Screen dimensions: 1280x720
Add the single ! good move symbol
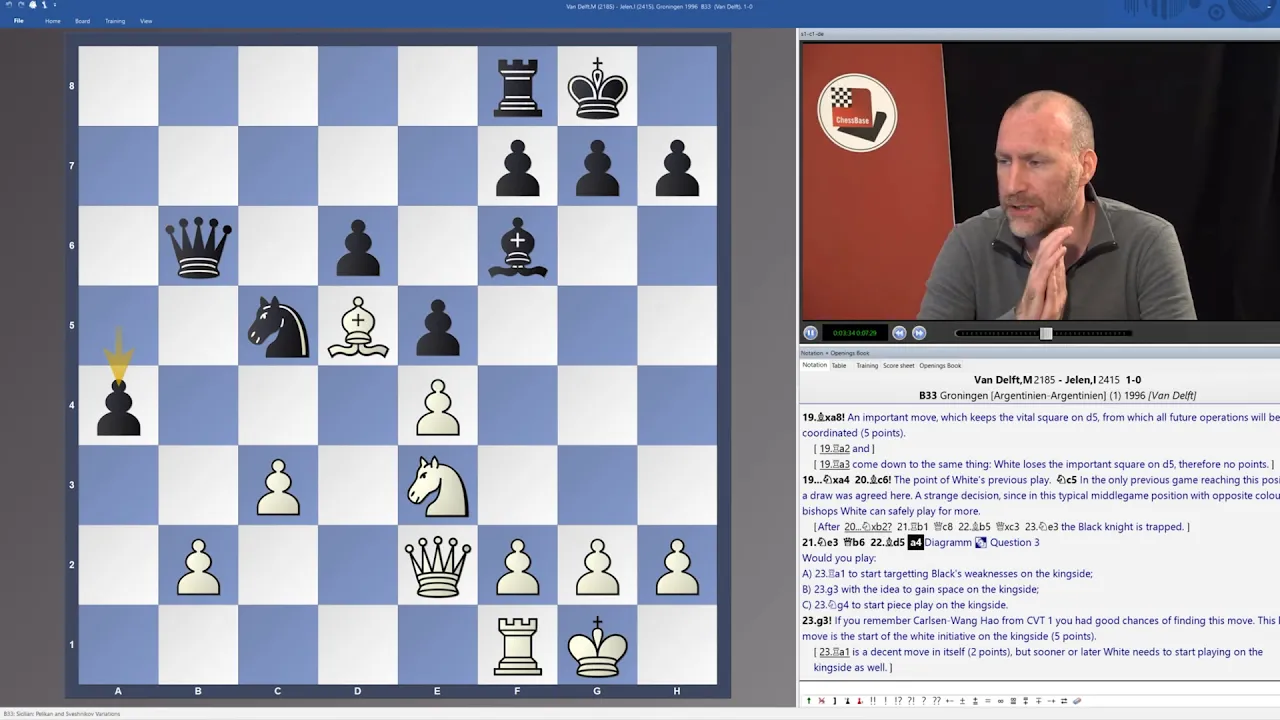tap(885, 701)
